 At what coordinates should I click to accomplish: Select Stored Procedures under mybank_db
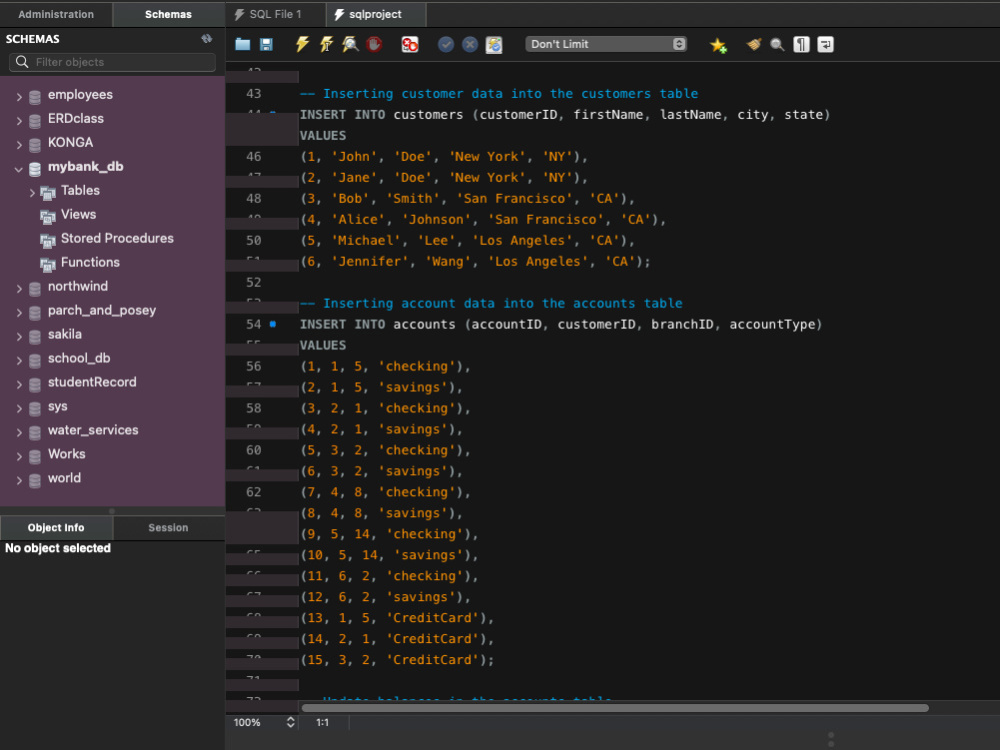click(x=117, y=238)
